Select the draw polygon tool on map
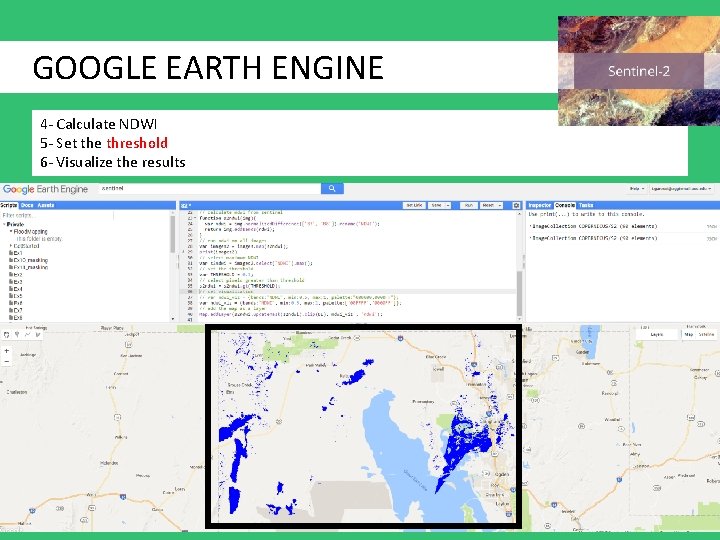The height and width of the screenshot is (540, 720). (x=38, y=335)
